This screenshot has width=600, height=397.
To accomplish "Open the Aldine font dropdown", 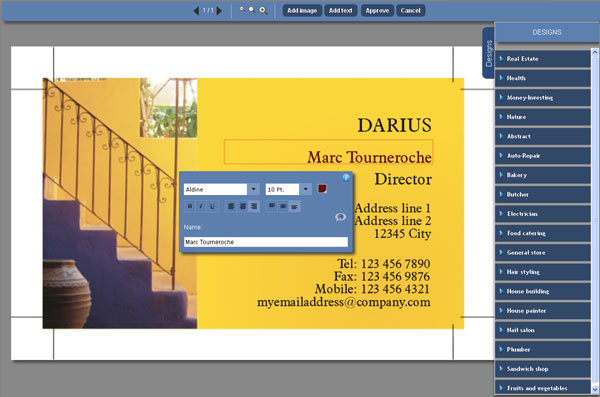I will pyautogui.click(x=253, y=189).
